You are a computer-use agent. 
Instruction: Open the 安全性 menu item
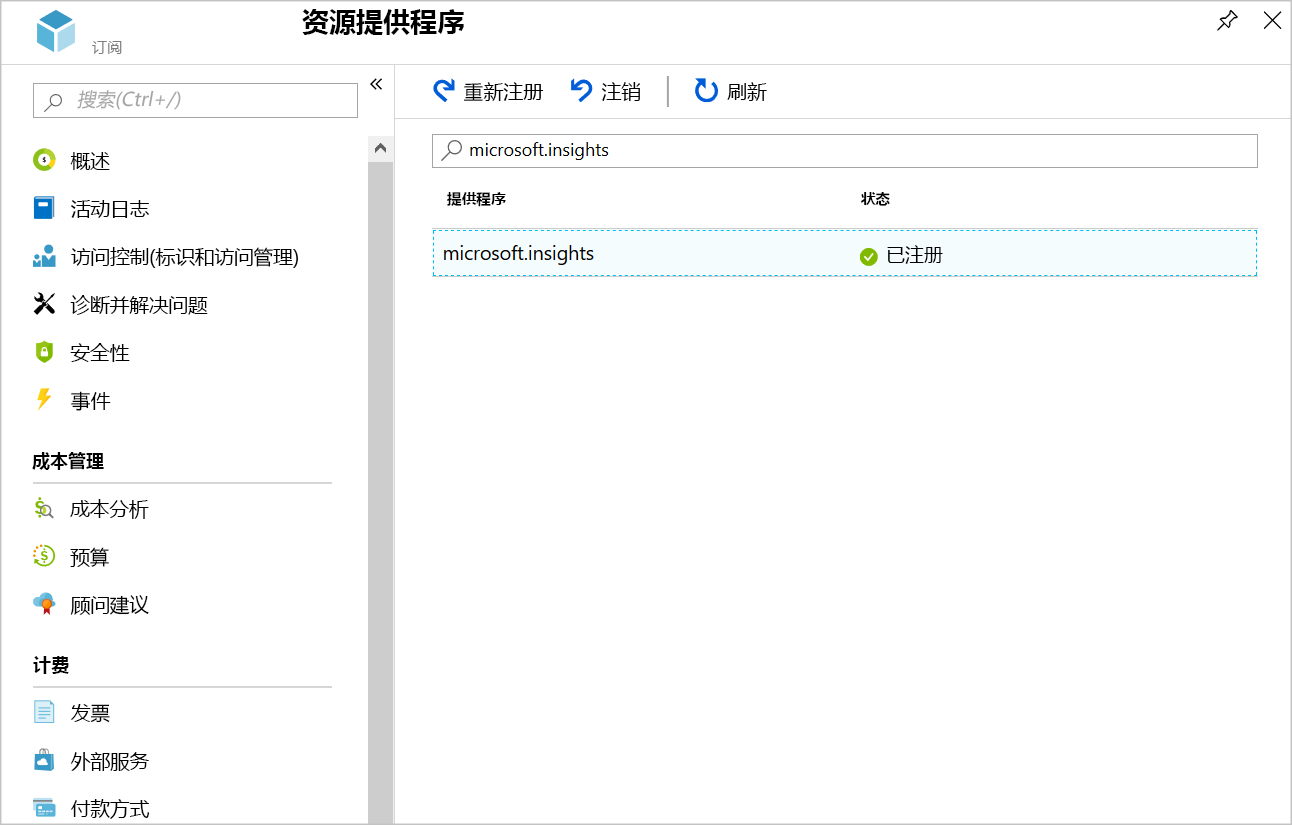tap(100, 353)
